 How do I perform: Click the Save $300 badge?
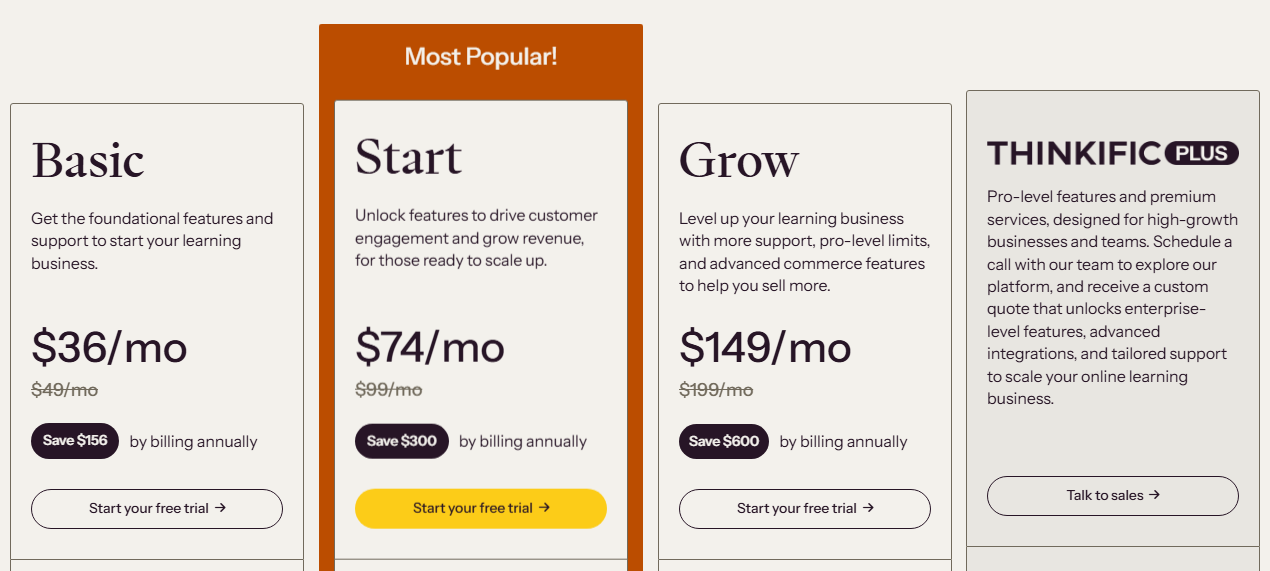401,441
